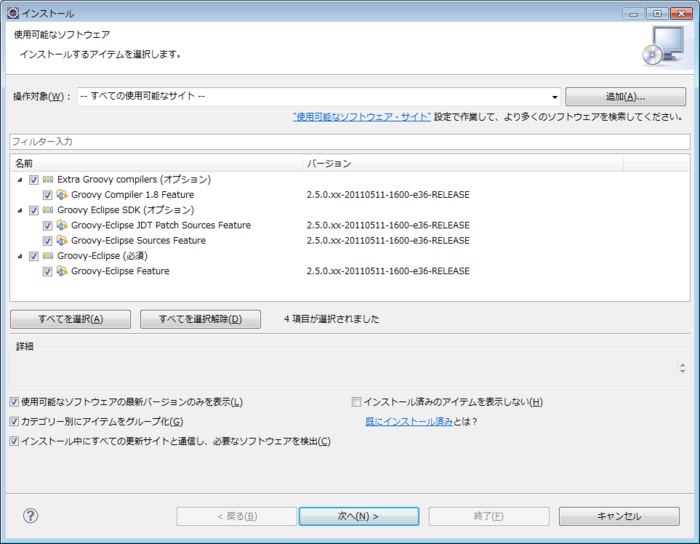700x544 pixels.
Task: Select Groovy-Eclipse JDT Patch Sources Feature row
Action: coord(161,225)
